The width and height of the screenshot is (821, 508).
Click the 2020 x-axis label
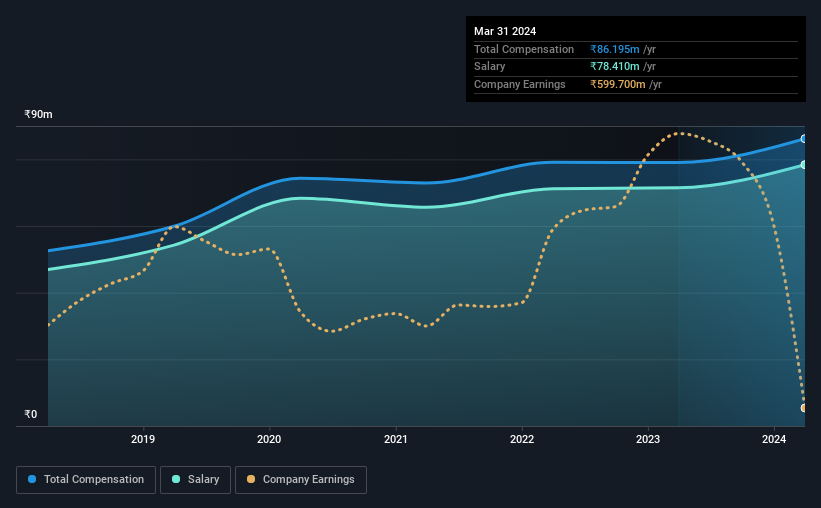(269, 439)
